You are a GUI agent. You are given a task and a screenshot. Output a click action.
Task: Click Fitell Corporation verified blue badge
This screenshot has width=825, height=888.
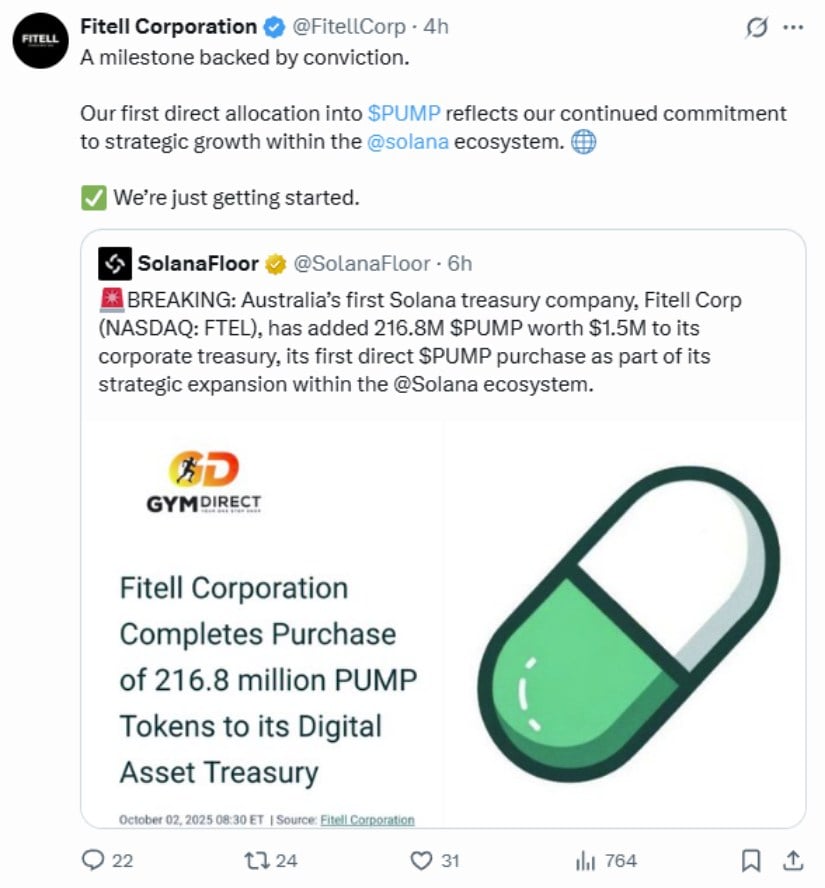[274, 27]
